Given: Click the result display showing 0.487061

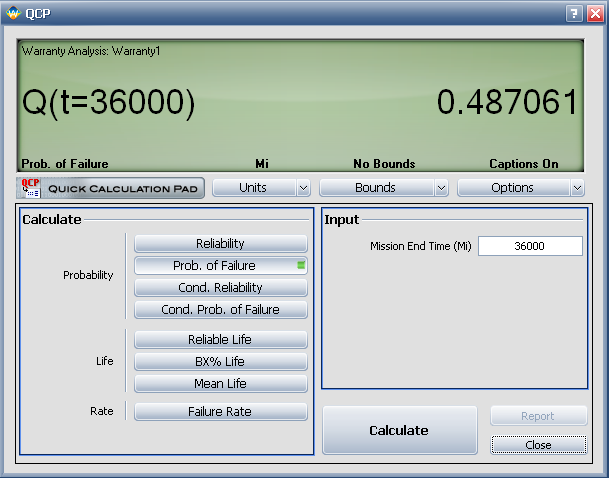Looking at the screenshot, I should click(x=508, y=102).
